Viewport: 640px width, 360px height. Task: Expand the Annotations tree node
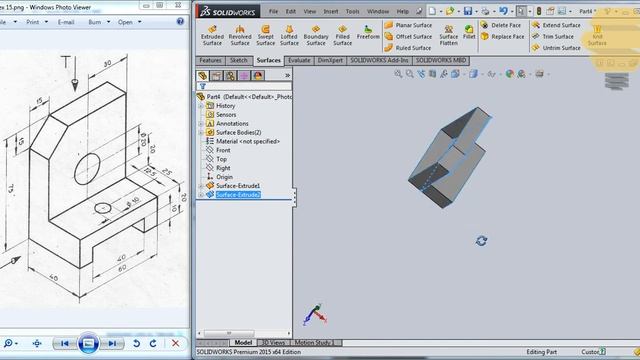coord(201,123)
